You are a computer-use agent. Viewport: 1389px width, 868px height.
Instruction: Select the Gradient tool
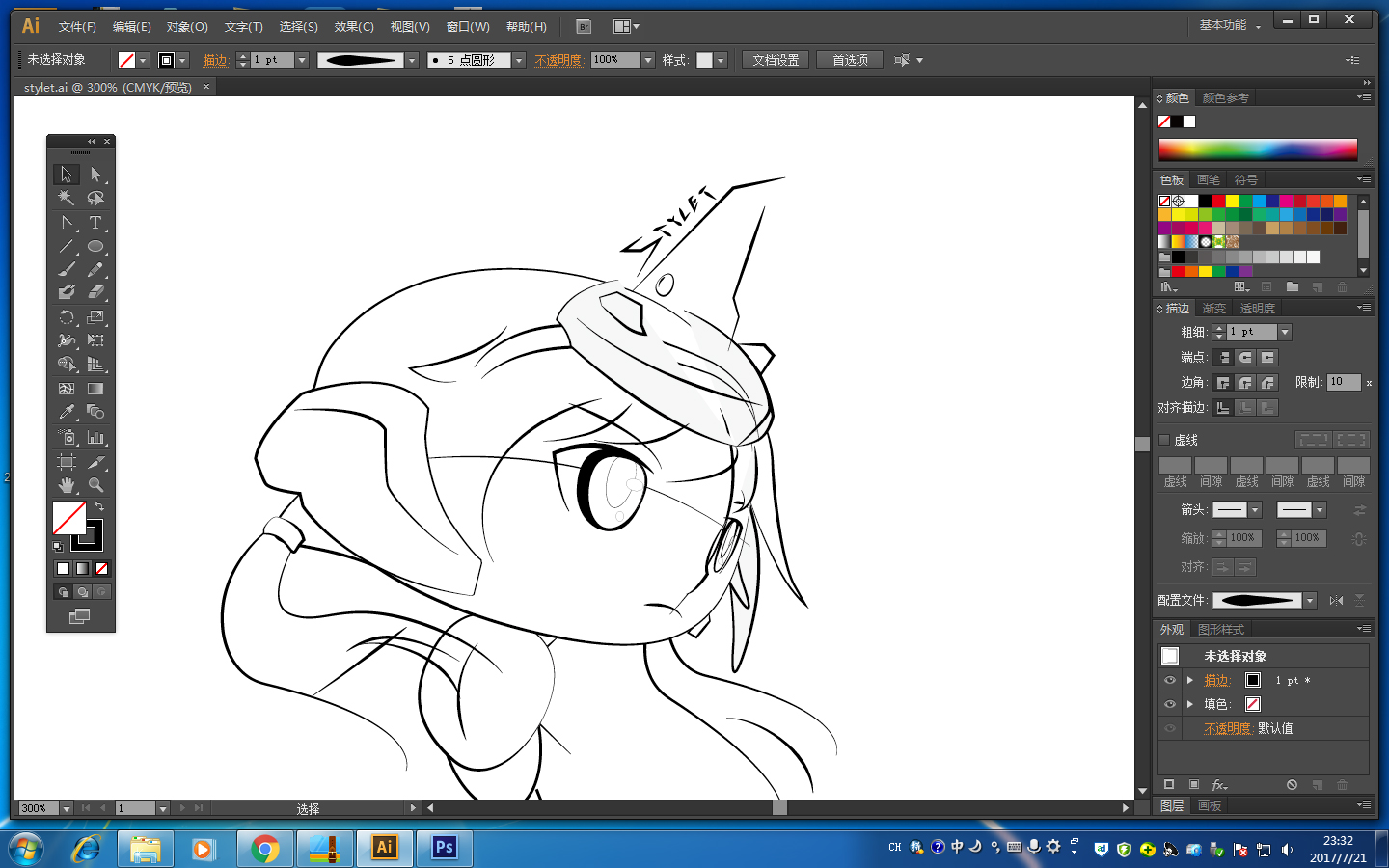point(95,389)
